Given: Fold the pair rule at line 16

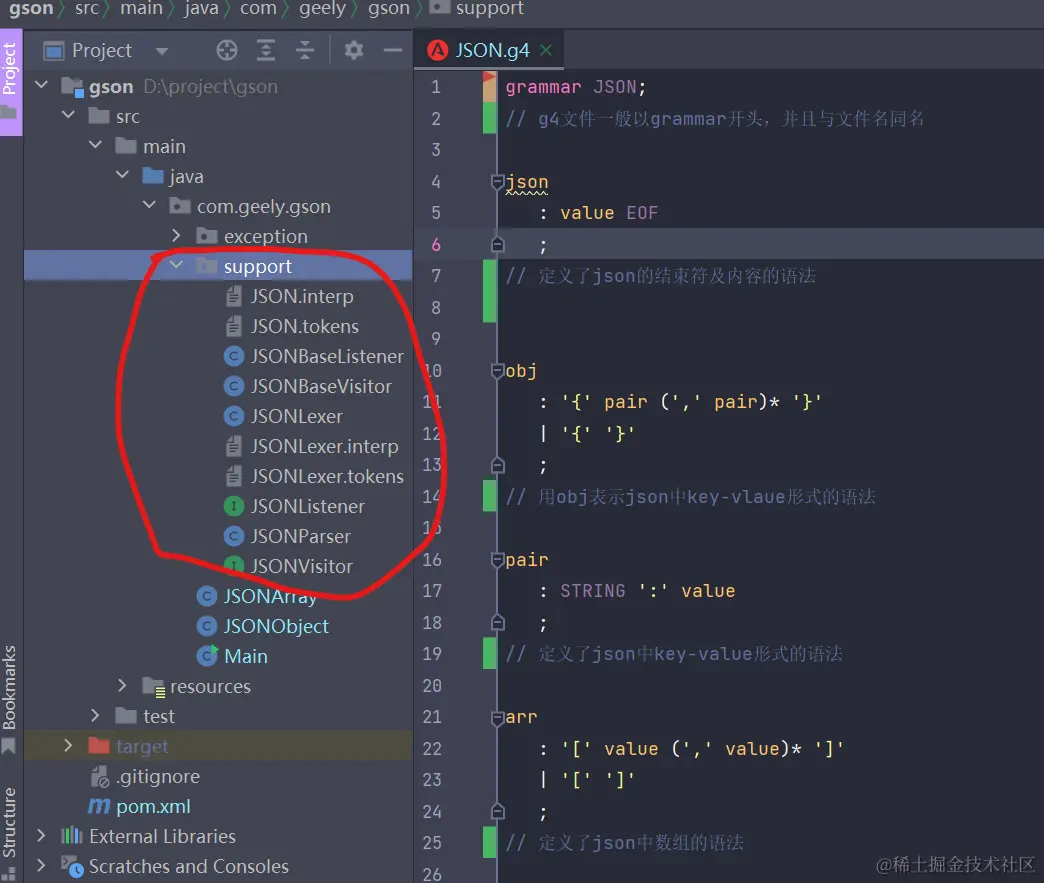Looking at the screenshot, I should coord(497,559).
